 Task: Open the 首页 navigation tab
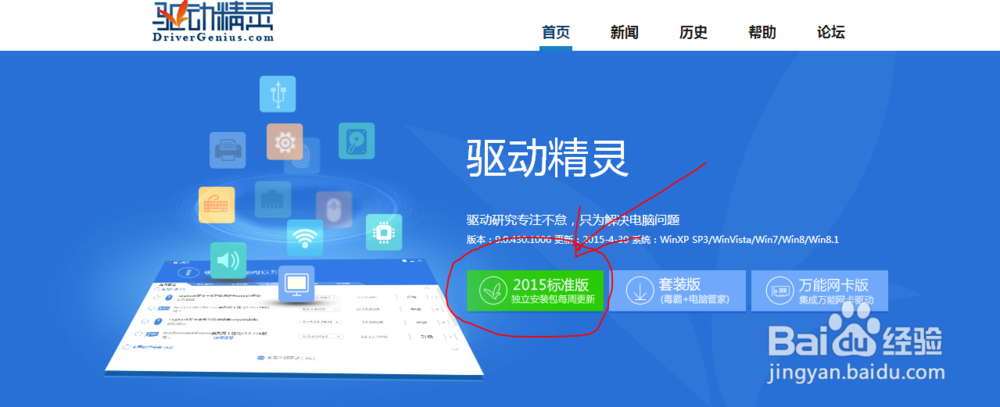pyautogui.click(x=555, y=33)
